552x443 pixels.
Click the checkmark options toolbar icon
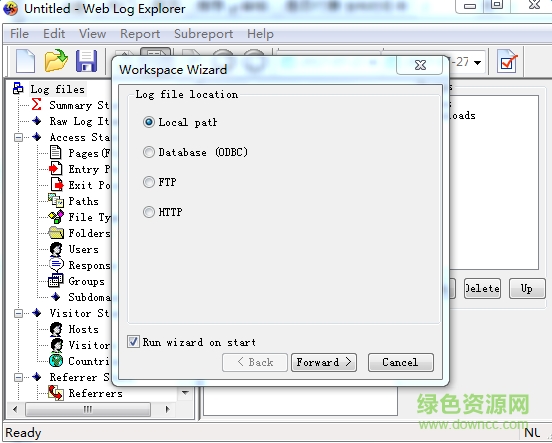click(507, 62)
